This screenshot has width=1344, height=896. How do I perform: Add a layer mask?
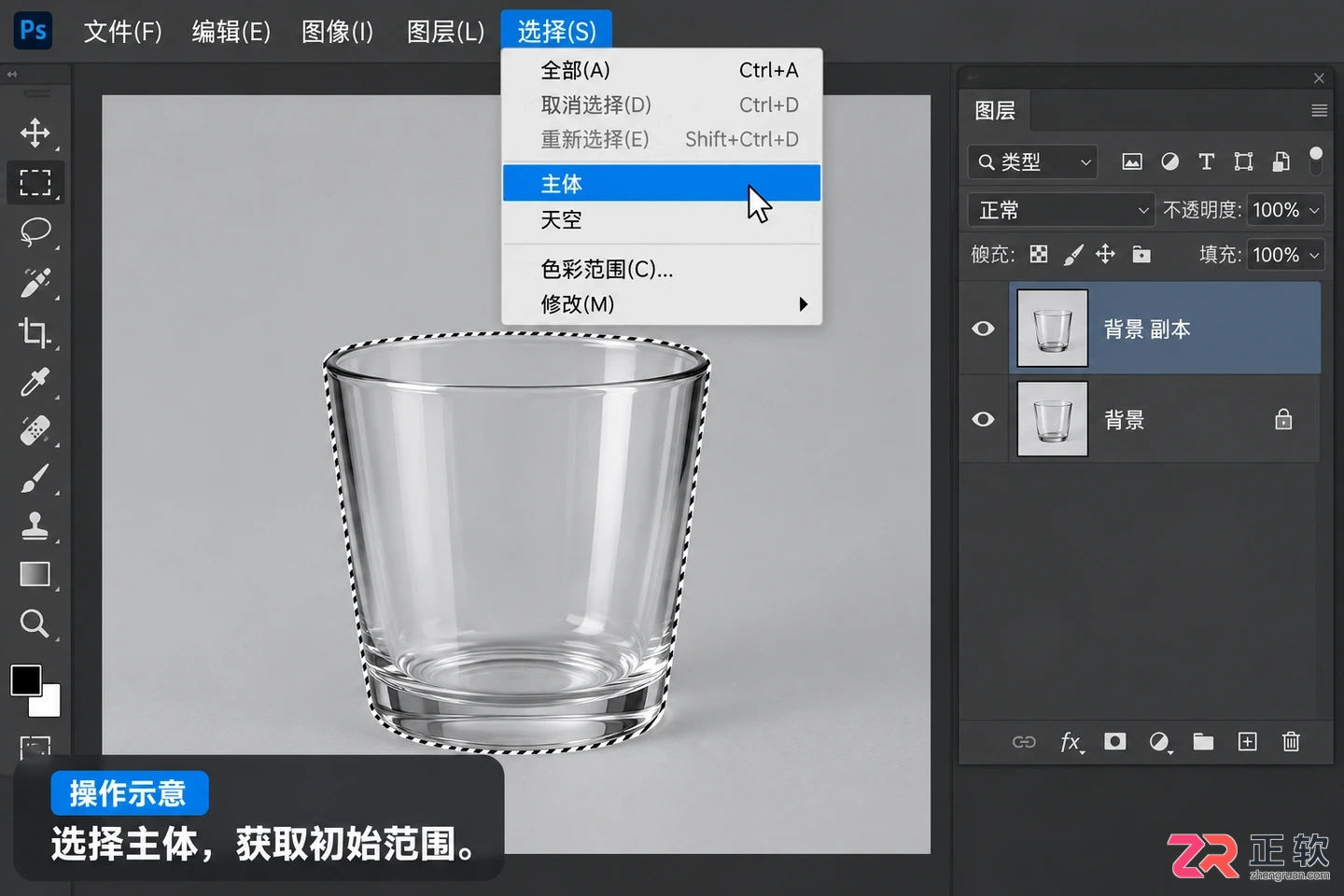pyautogui.click(x=1114, y=742)
